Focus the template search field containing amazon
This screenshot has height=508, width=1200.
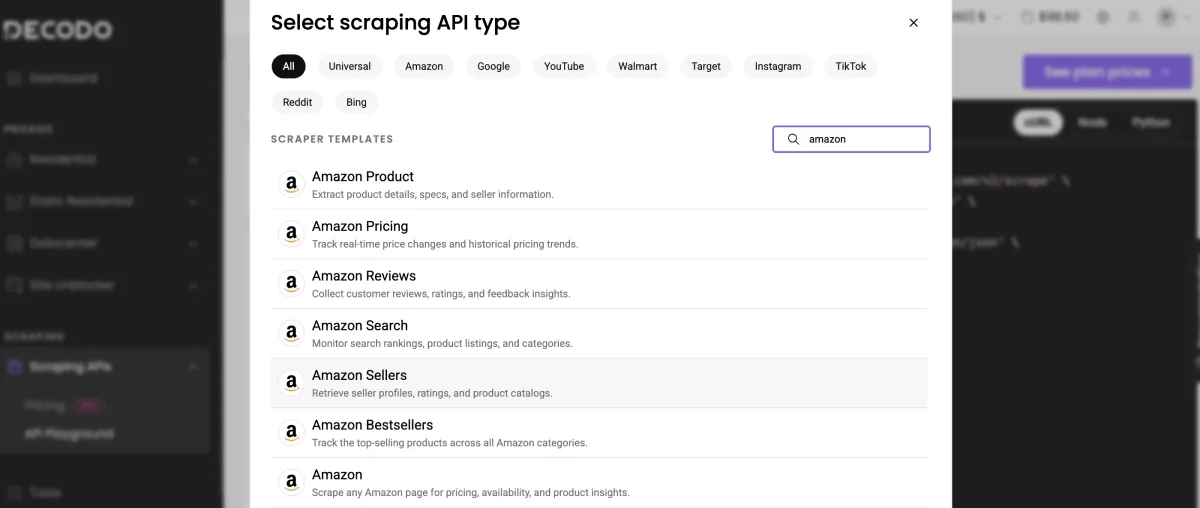[851, 139]
